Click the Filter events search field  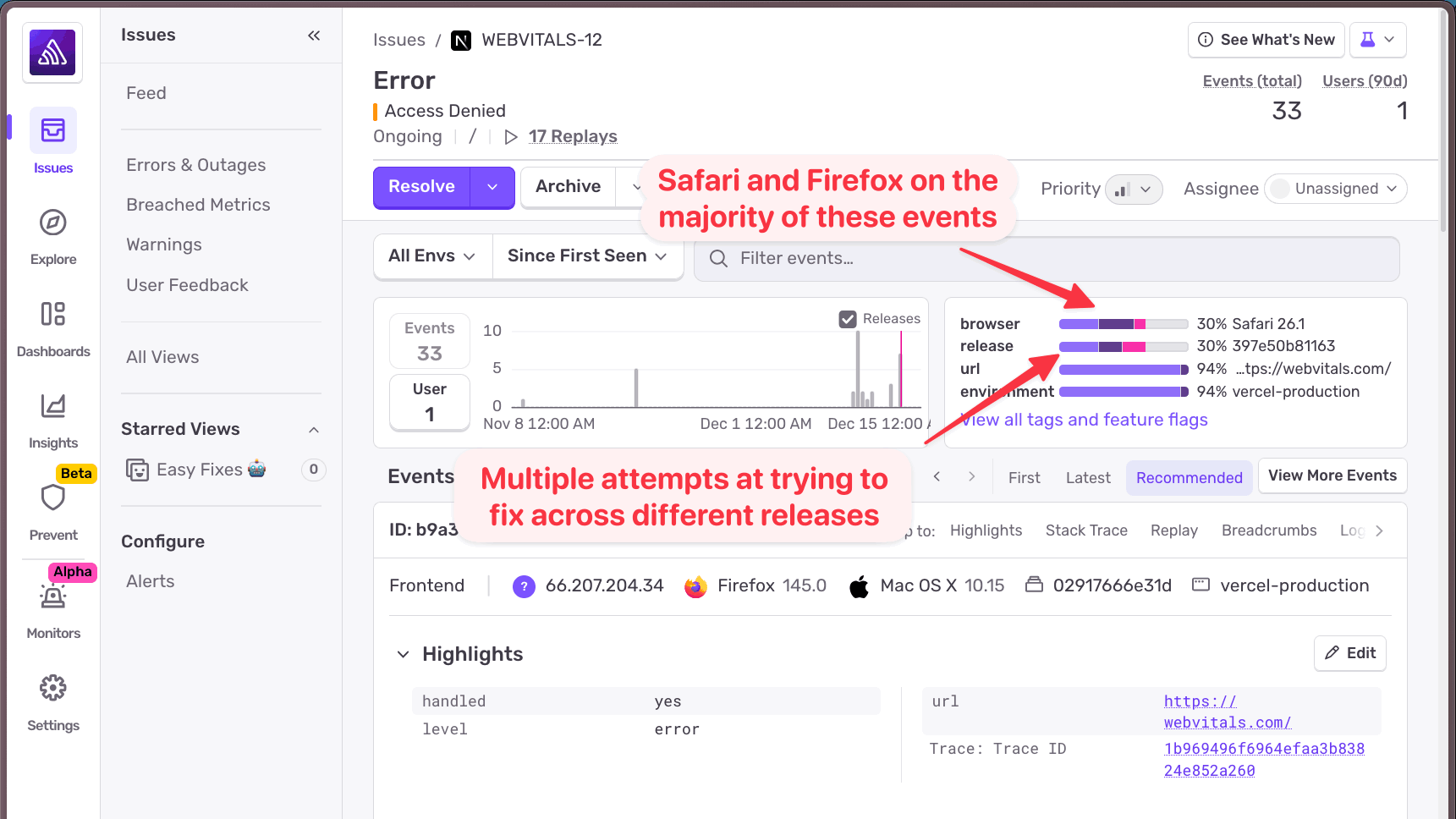[931, 259]
